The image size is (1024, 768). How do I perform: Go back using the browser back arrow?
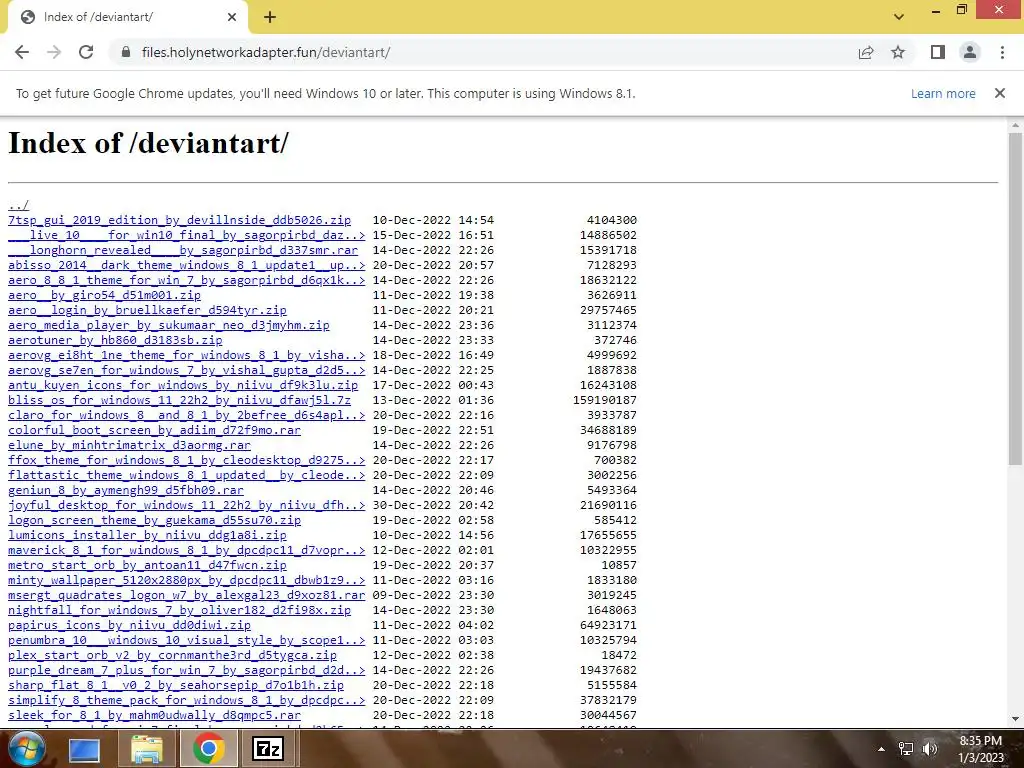(x=22, y=52)
